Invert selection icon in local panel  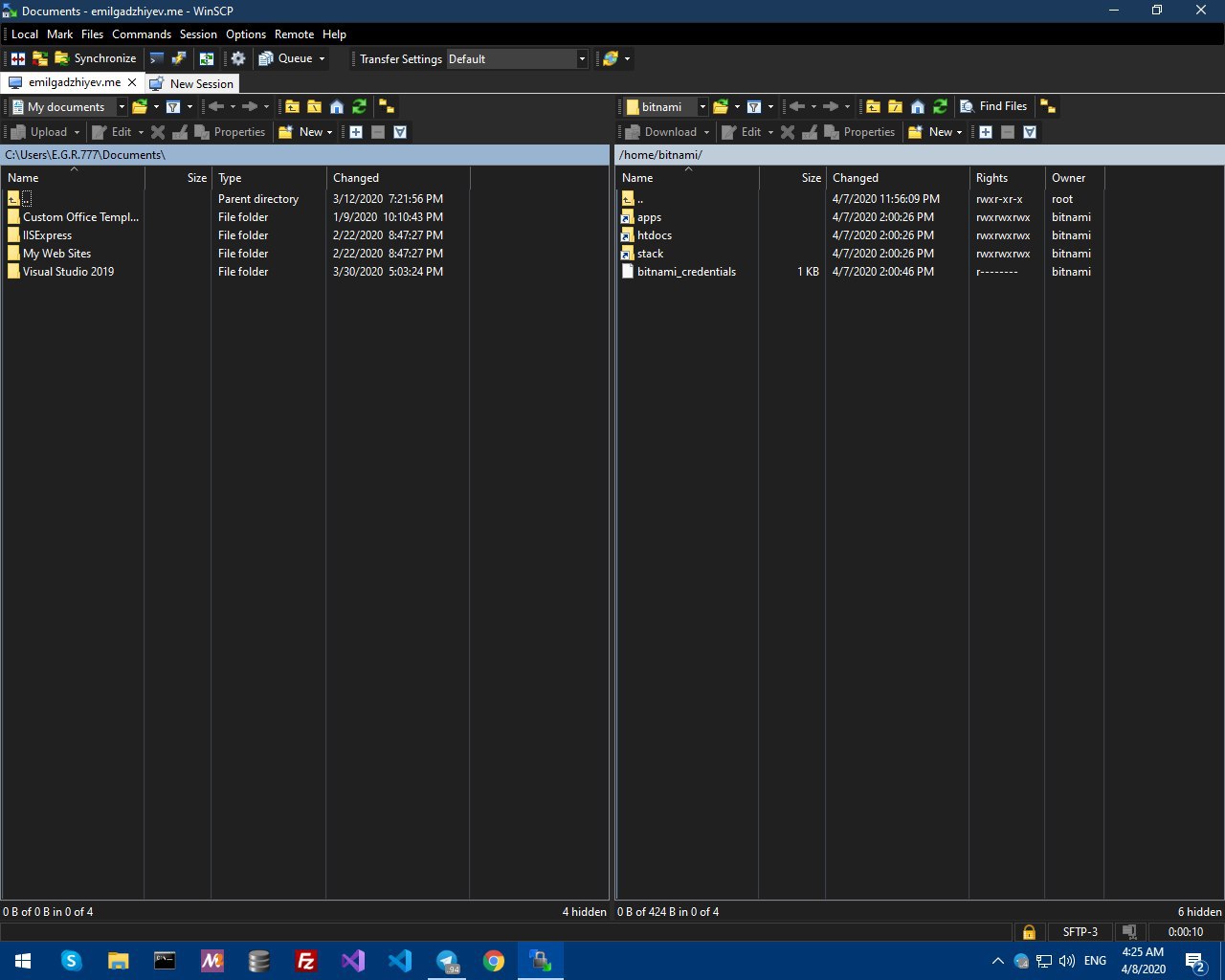[x=400, y=132]
